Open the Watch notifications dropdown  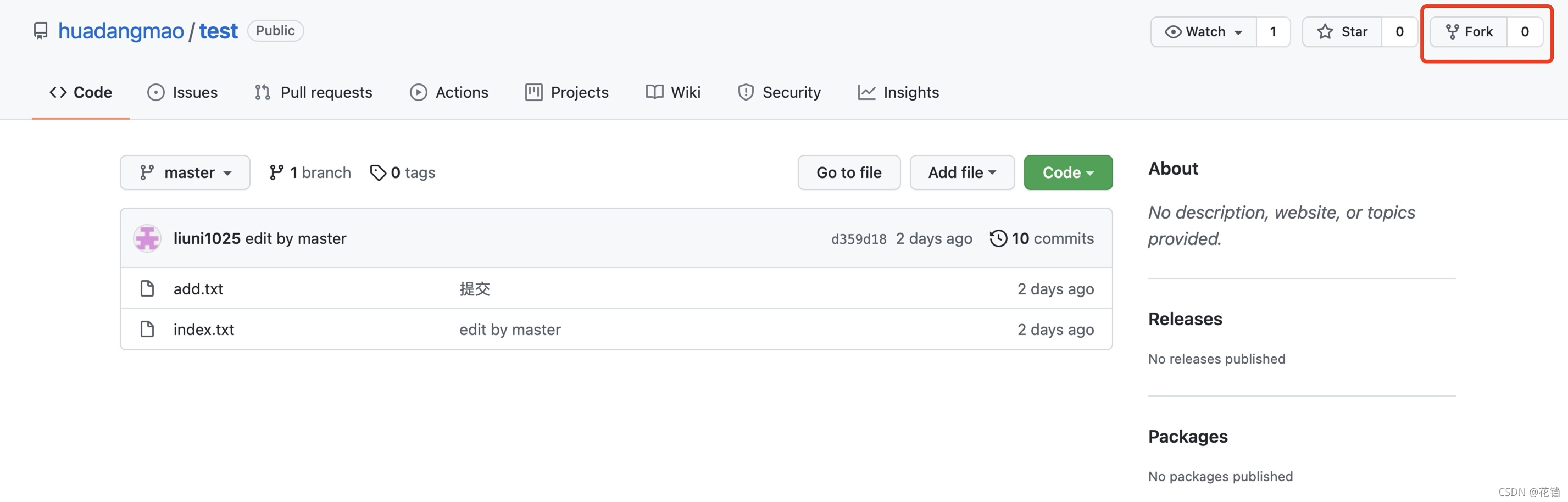pyautogui.click(x=1203, y=32)
